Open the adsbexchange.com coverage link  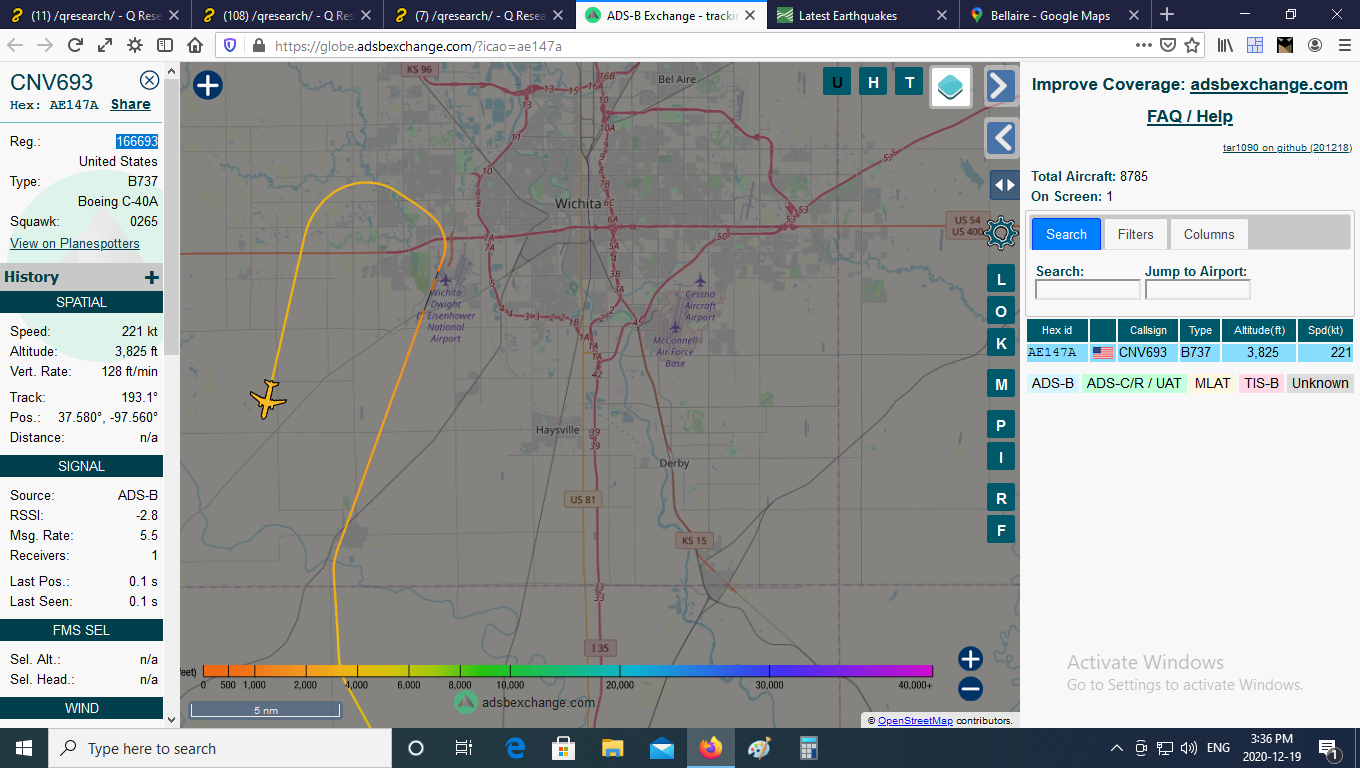tap(1268, 85)
